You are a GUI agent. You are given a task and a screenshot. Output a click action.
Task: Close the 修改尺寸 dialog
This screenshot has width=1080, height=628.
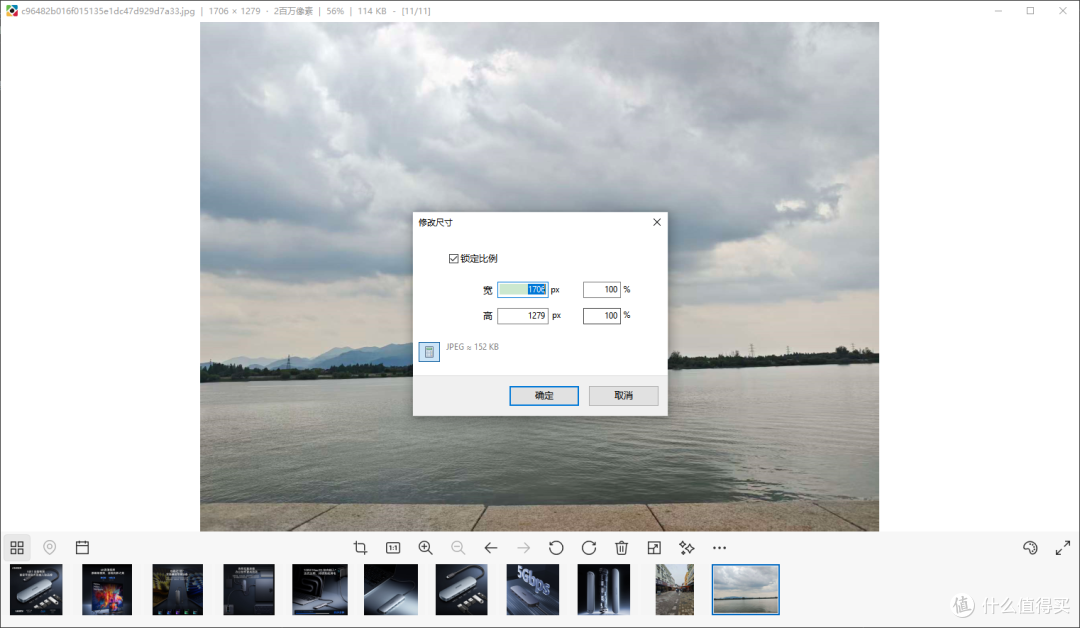coord(656,222)
